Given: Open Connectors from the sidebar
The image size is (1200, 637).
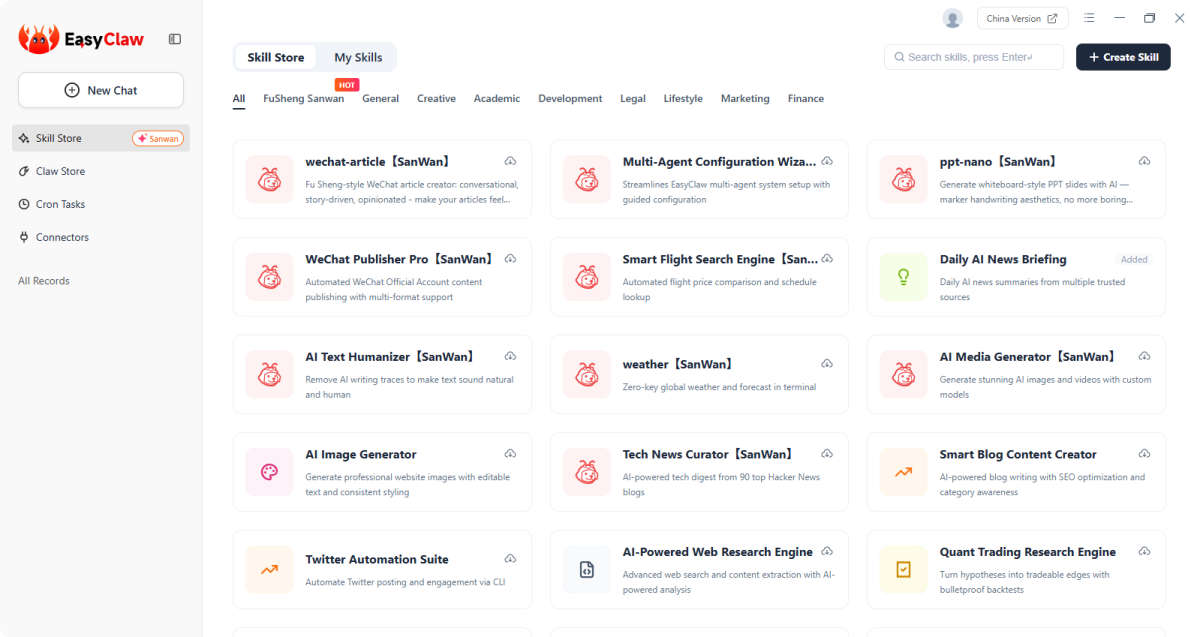Looking at the screenshot, I should pos(62,237).
